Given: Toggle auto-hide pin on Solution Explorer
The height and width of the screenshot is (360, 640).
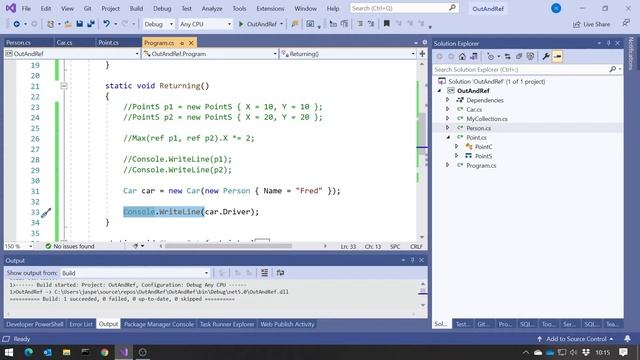Looking at the screenshot, I should coord(608,43).
